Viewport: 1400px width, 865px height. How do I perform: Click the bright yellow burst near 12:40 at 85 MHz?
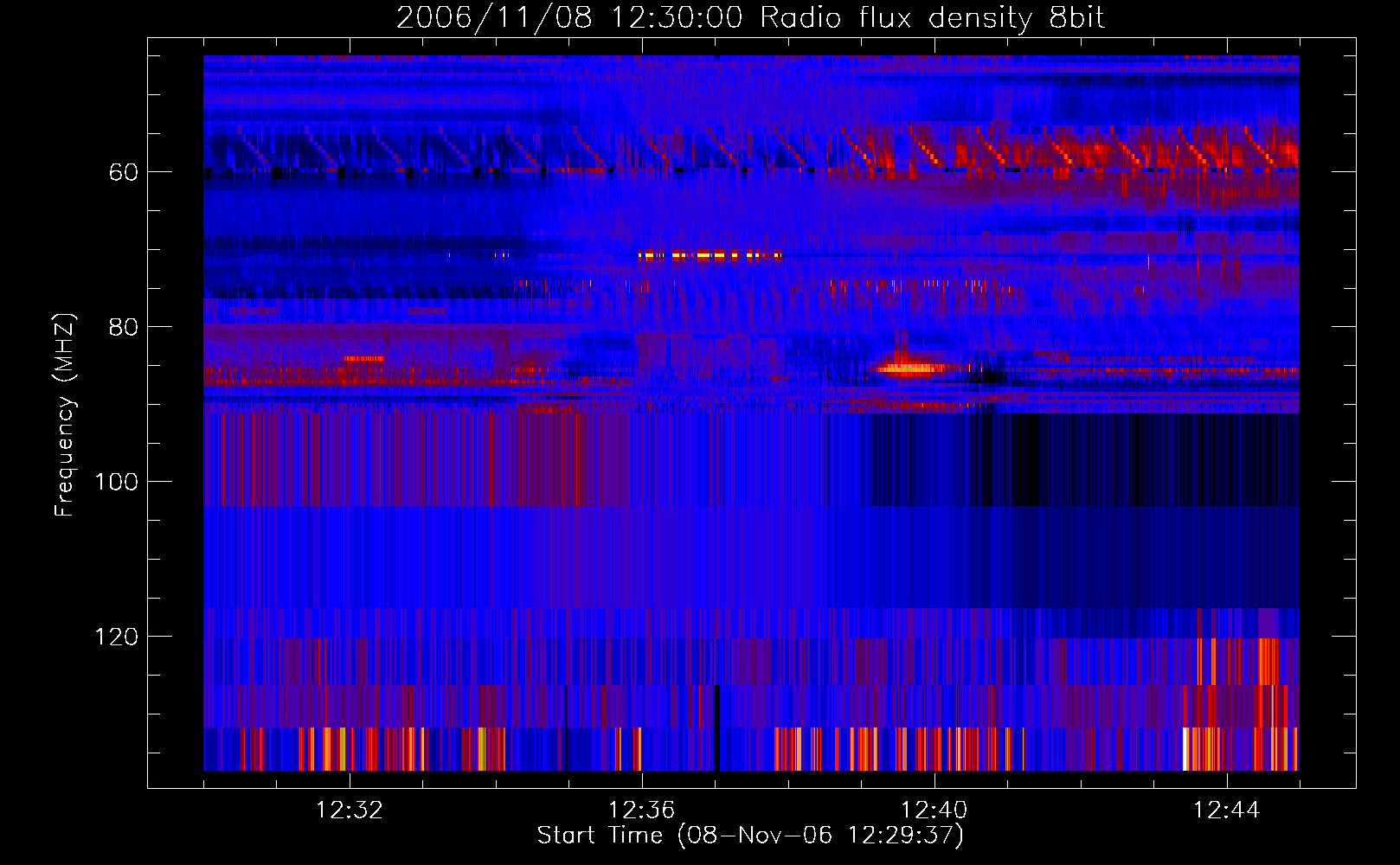tap(906, 368)
